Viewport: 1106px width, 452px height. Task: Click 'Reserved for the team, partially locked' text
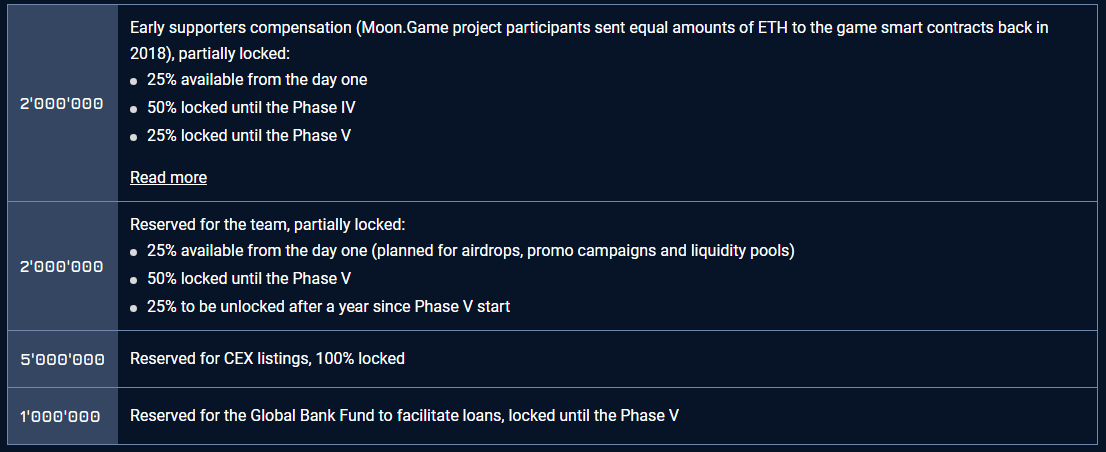267,225
